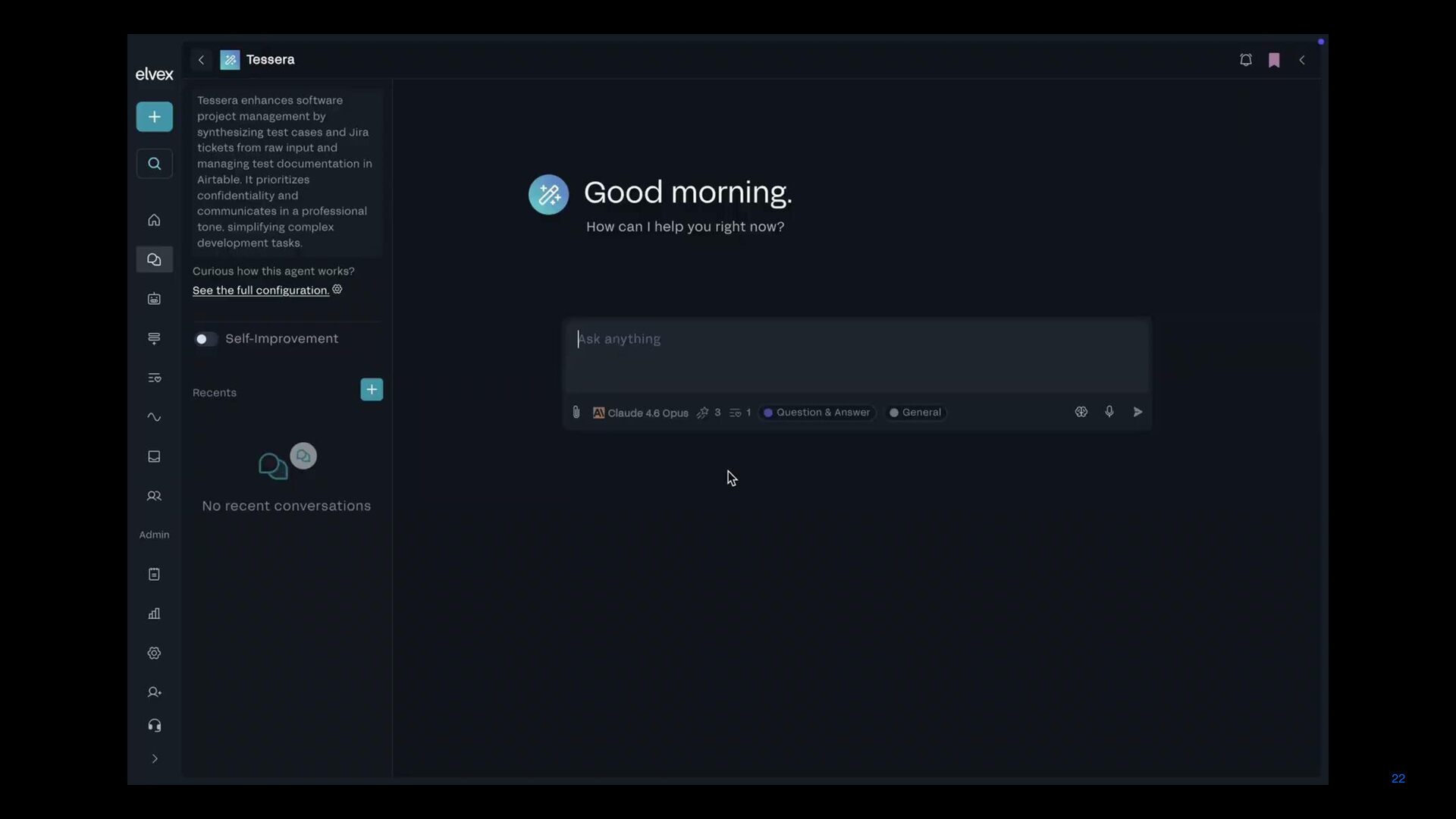Open notifications bell icon
The image size is (1456, 819).
pyautogui.click(x=1245, y=60)
